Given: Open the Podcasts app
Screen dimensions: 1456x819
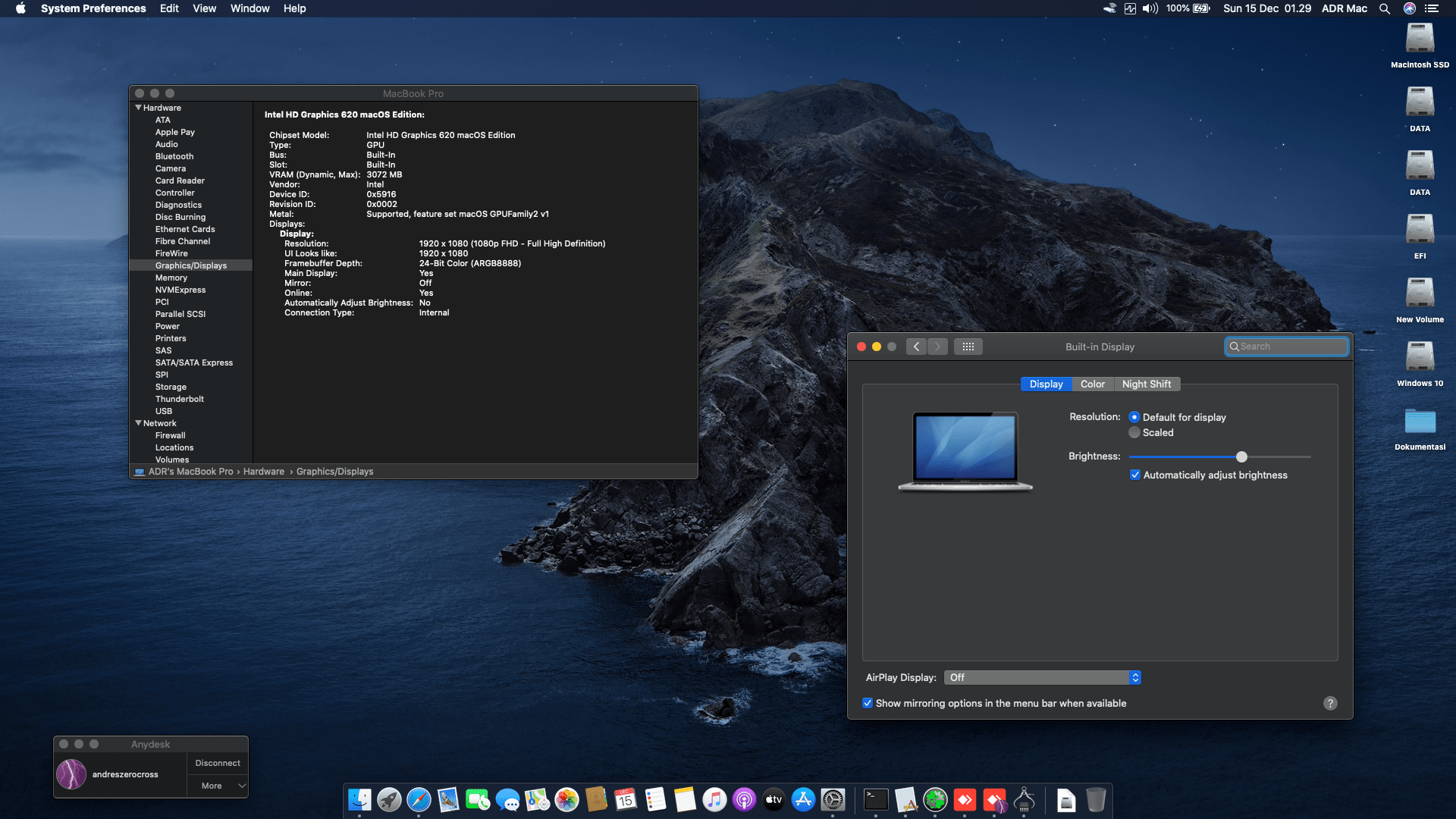Looking at the screenshot, I should point(744,800).
